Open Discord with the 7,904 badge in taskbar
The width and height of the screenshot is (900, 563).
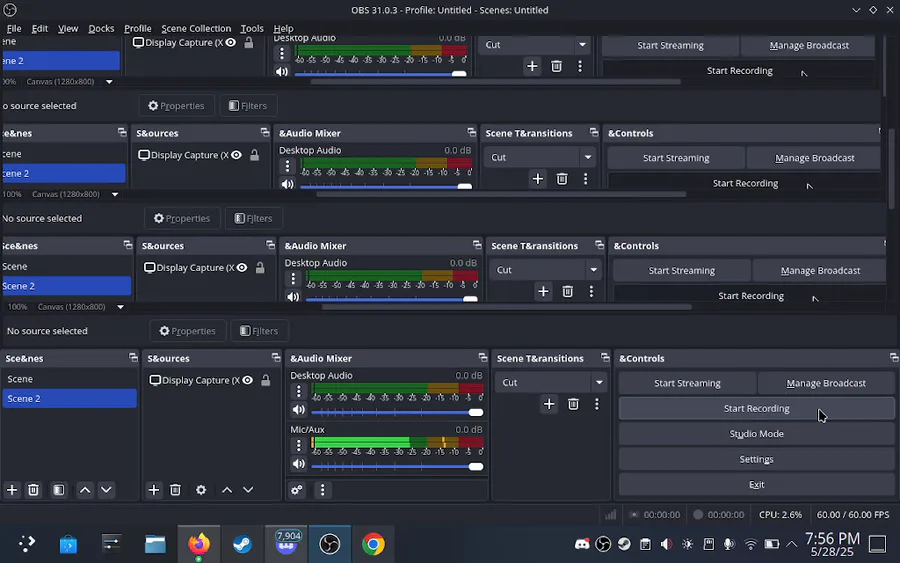(x=286, y=543)
